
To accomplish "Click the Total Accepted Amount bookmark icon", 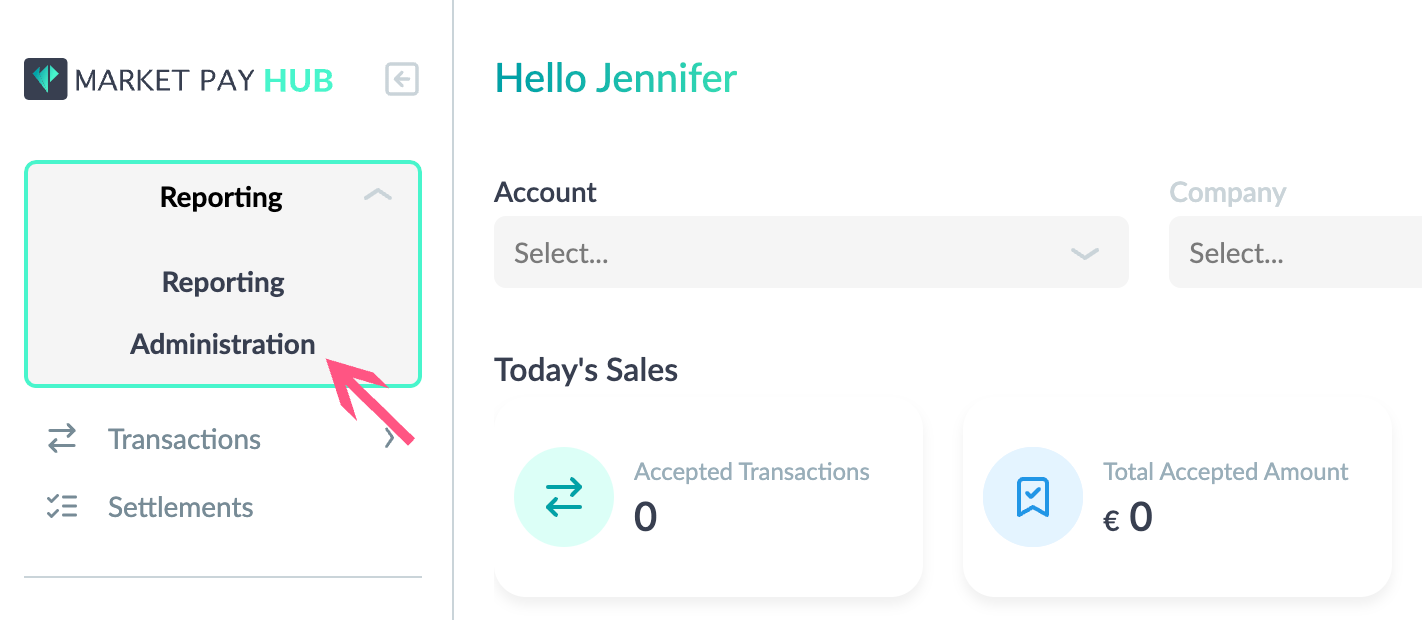I will click(x=1032, y=497).
